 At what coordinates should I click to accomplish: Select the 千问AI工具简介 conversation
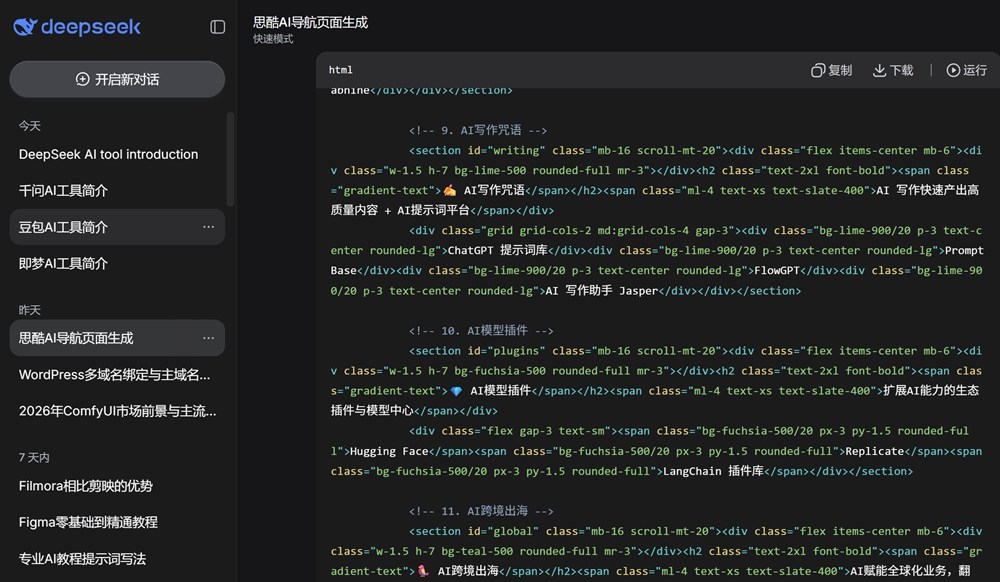(x=63, y=190)
